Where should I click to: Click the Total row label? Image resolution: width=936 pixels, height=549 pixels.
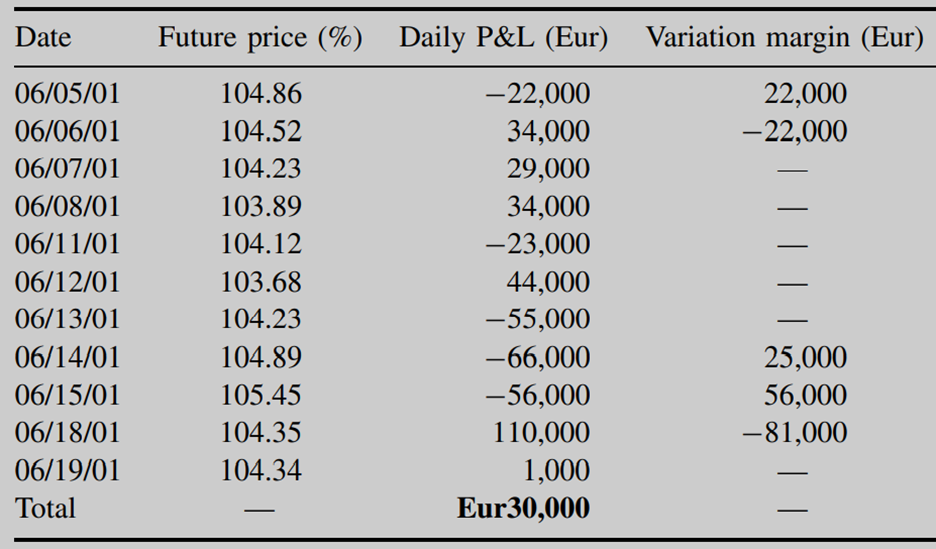pyautogui.click(x=46, y=508)
